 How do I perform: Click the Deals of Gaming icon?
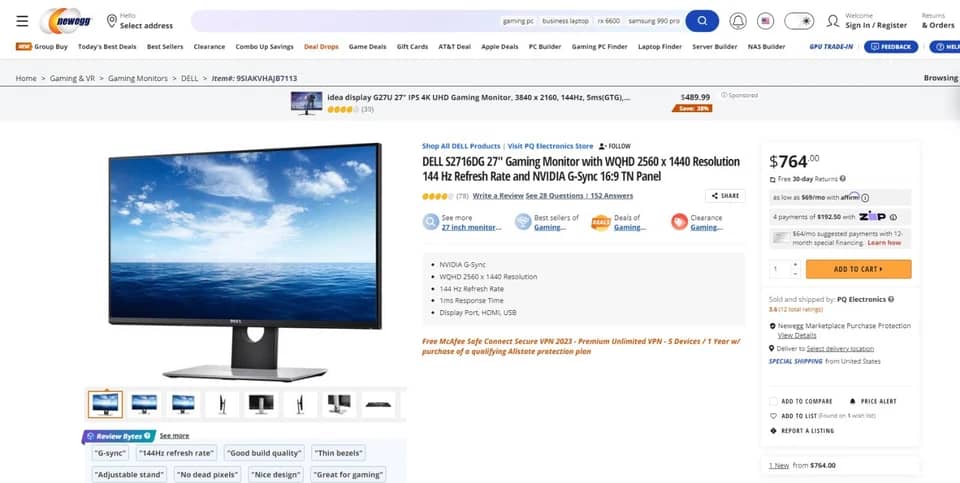[601, 222]
